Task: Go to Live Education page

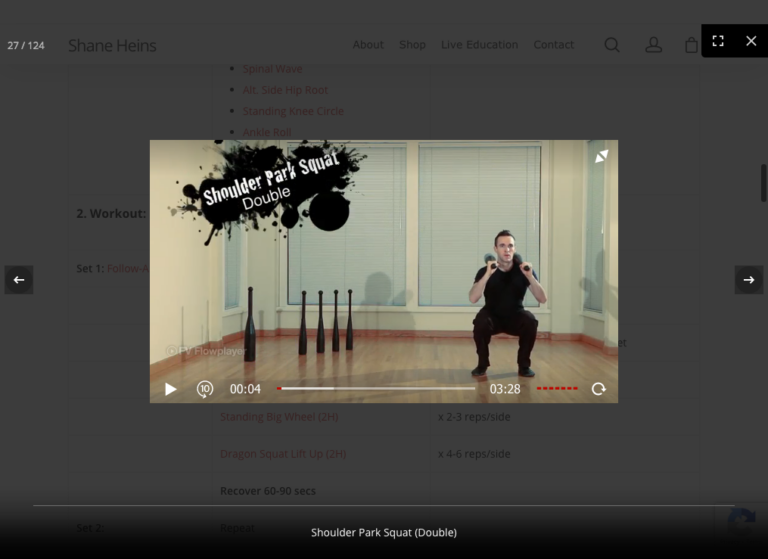Action: (479, 45)
